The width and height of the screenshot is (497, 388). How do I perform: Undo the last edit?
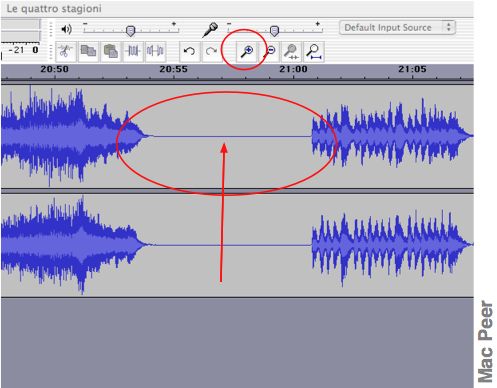point(189,51)
